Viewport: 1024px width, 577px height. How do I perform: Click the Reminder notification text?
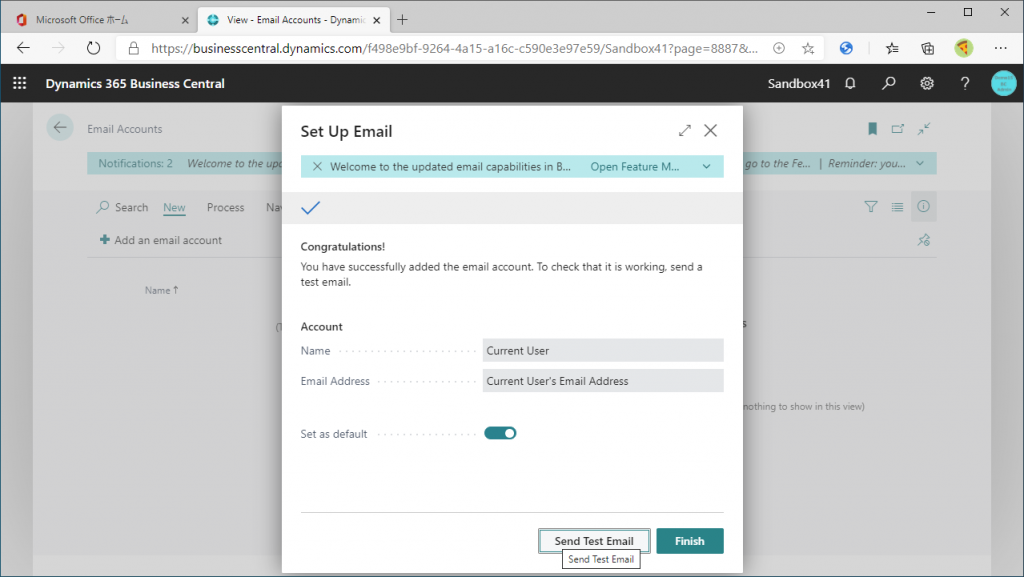click(x=867, y=163)
